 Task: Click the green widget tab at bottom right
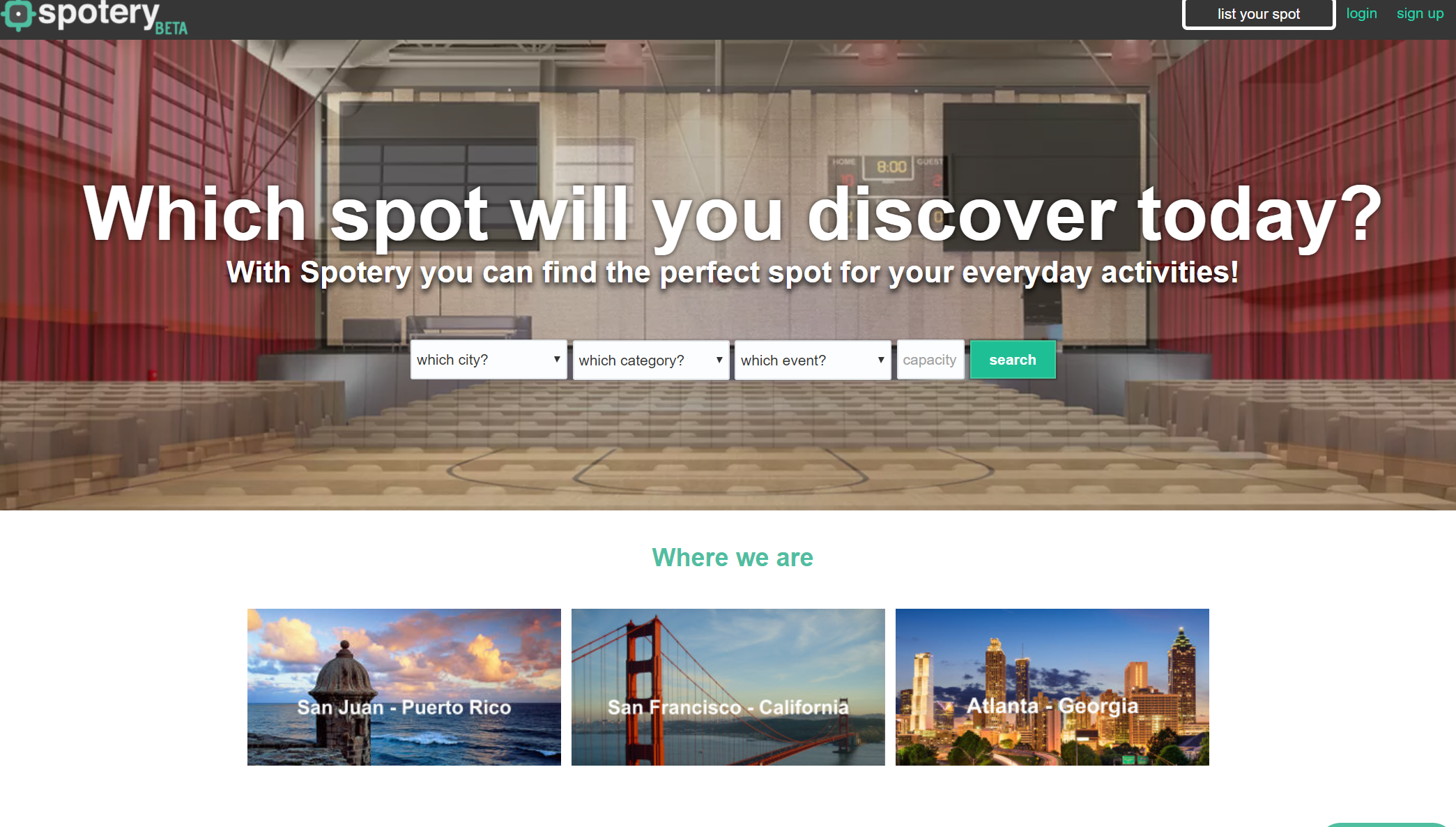pos(1386,824)
